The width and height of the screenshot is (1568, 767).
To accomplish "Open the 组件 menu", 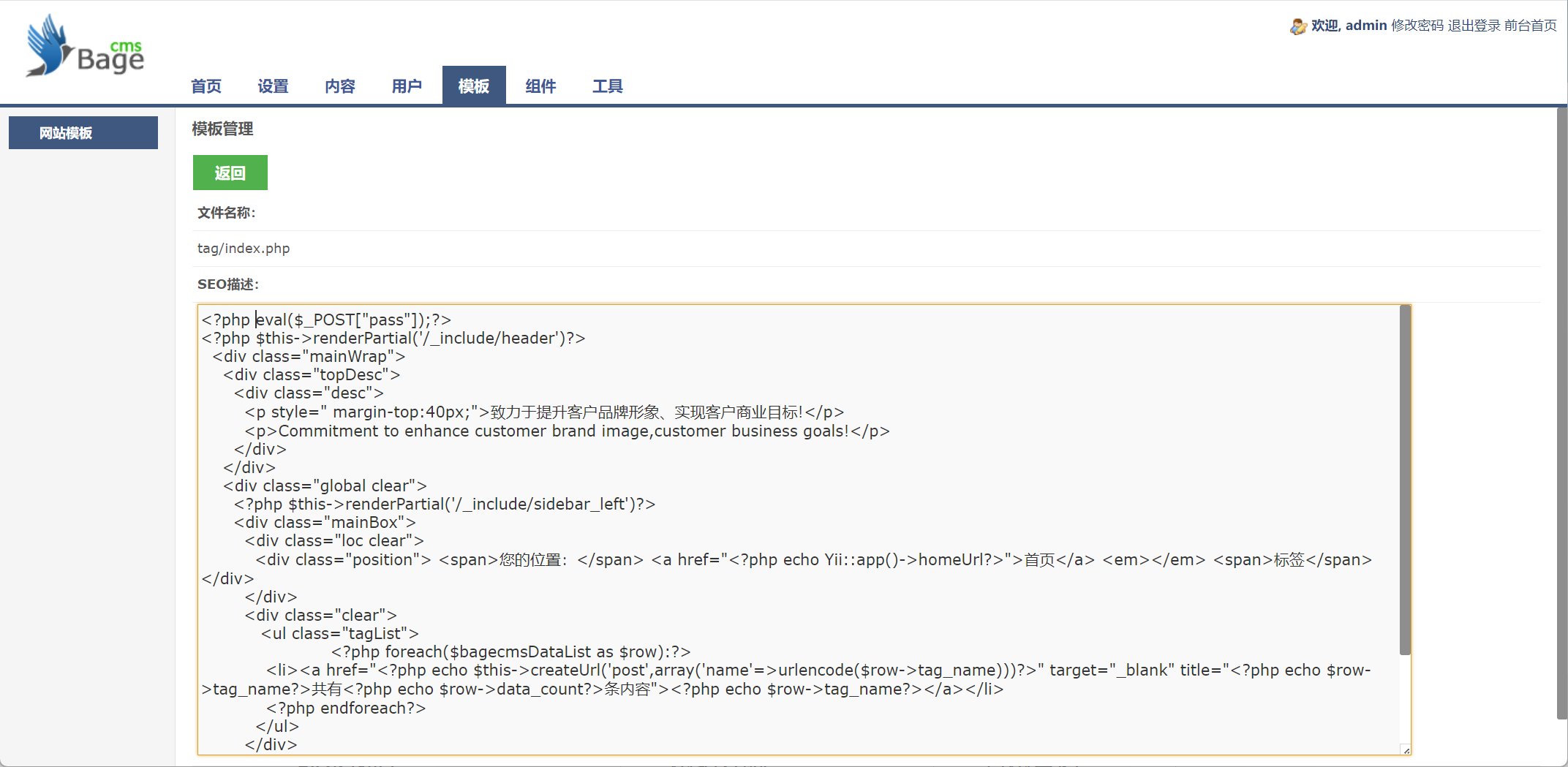I will point(540,86).
